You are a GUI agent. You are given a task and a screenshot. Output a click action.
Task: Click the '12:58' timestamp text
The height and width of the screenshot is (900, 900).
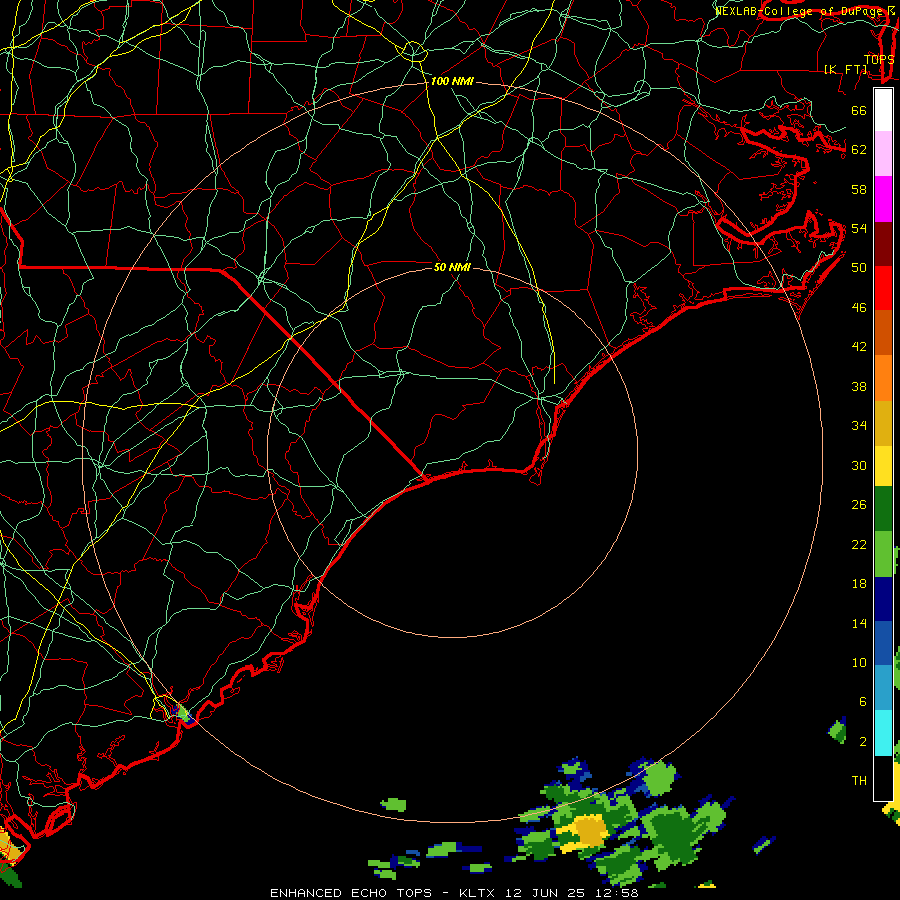point(617,893)
